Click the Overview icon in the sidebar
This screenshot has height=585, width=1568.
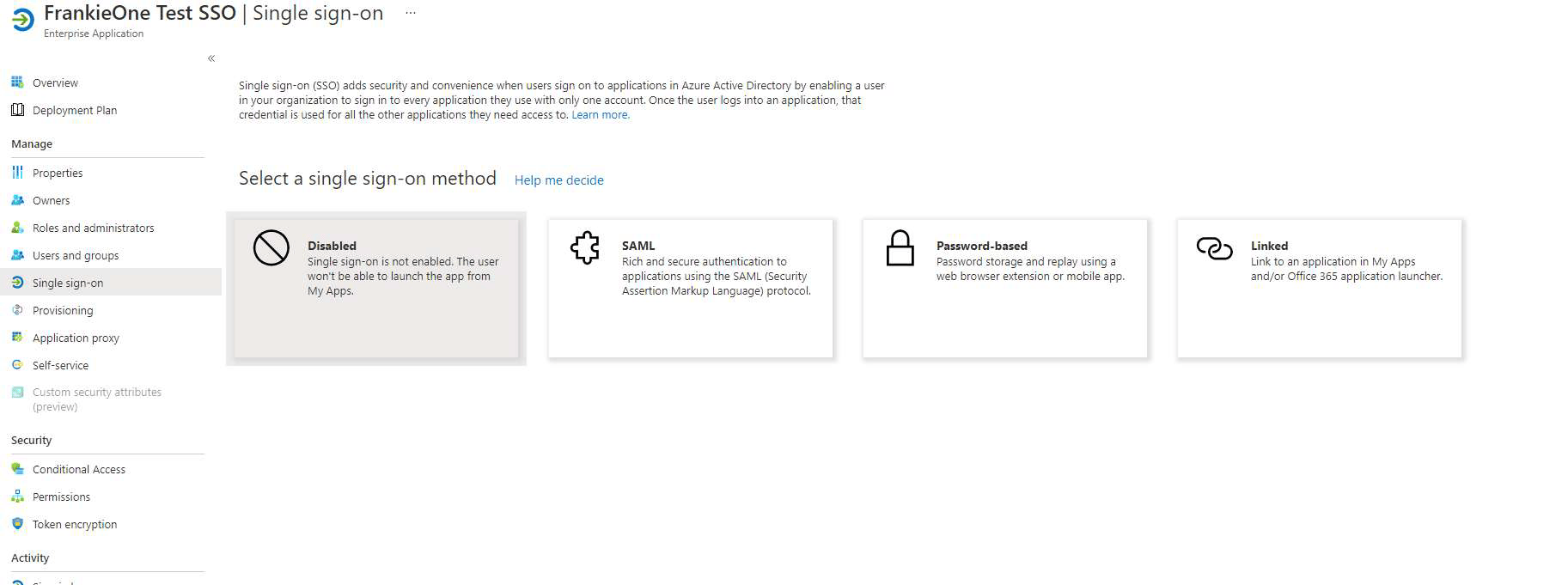pyautogui.click(x=17, y=82)
